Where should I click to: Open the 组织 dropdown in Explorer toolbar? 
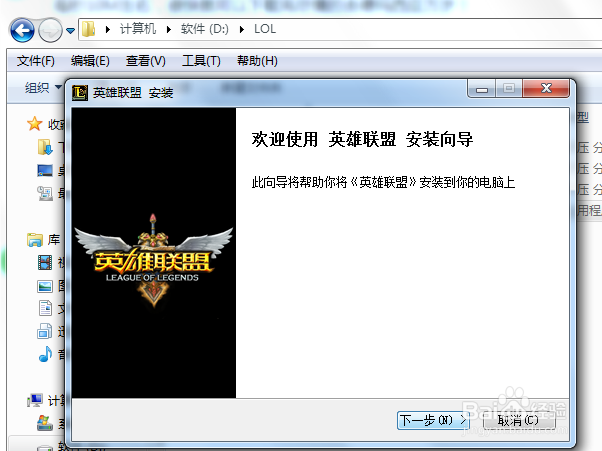point(43,88)
